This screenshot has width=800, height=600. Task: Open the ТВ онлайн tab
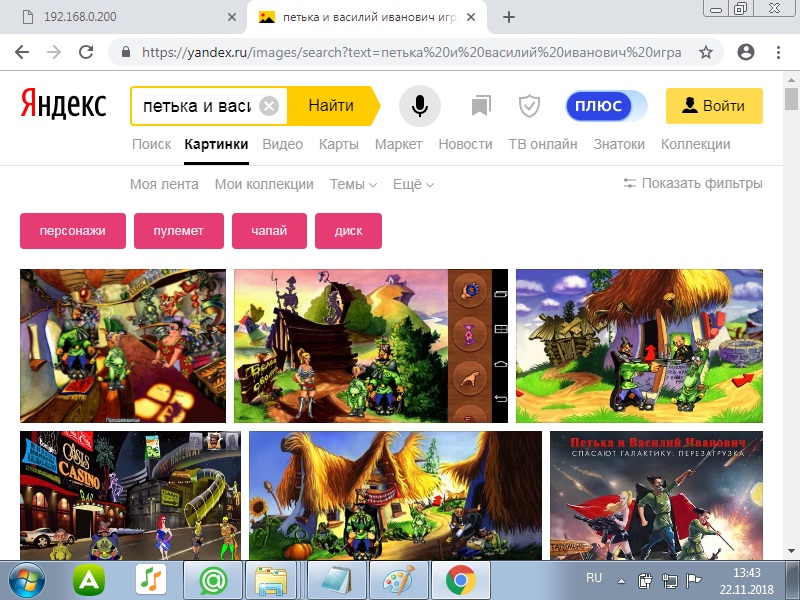pos(543,144)
